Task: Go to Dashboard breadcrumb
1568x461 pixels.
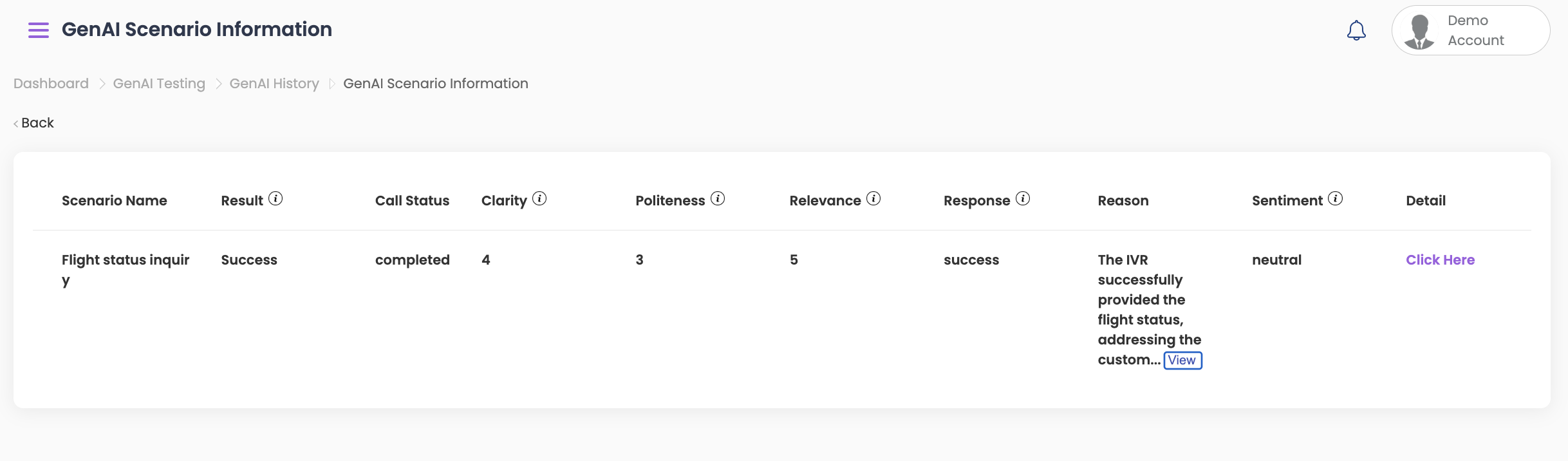Action: click(51, 84)
